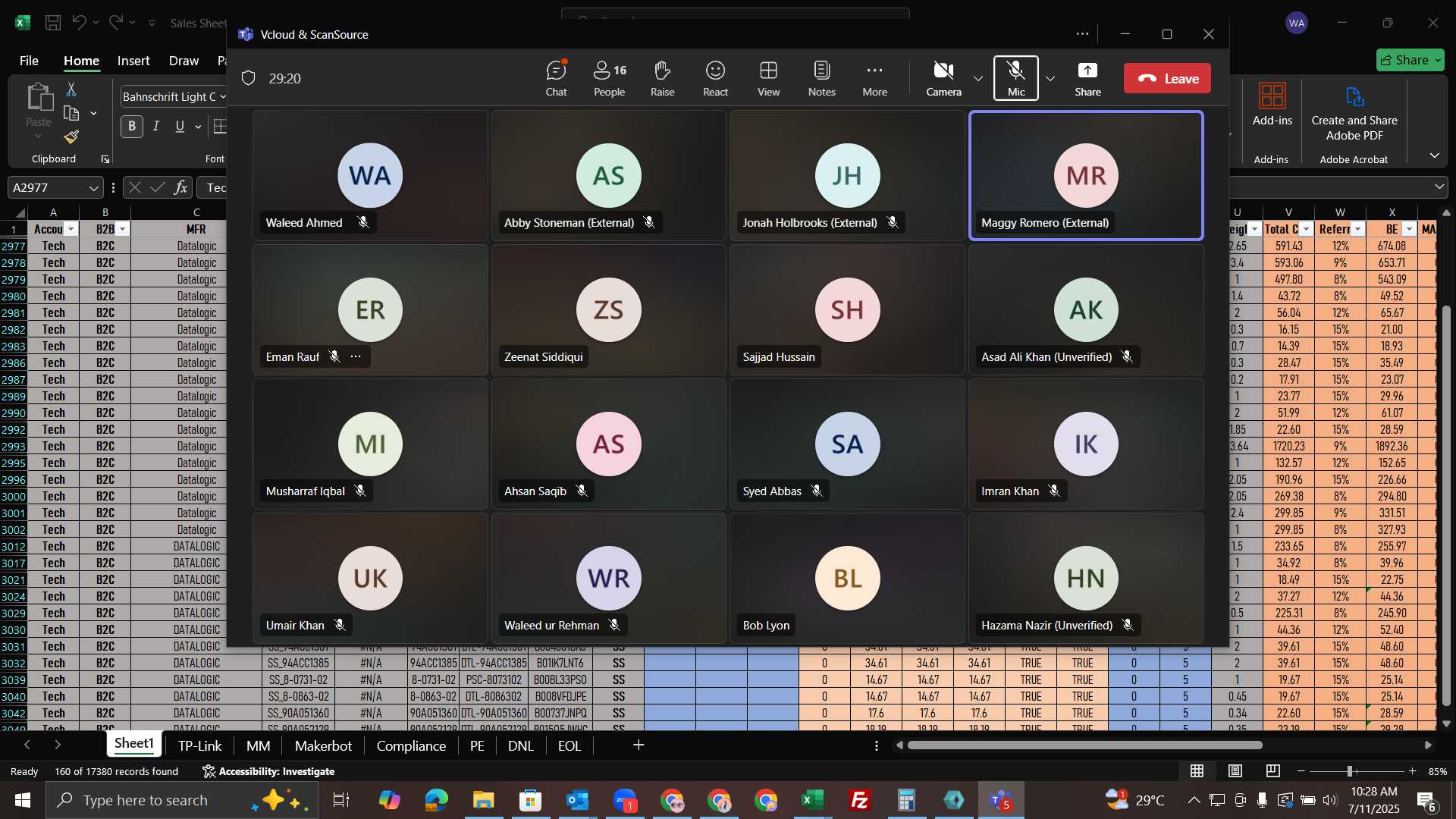1456x819 pixels.
Task: Select Bob Lyon participant tile
Action: coord(847,578)
